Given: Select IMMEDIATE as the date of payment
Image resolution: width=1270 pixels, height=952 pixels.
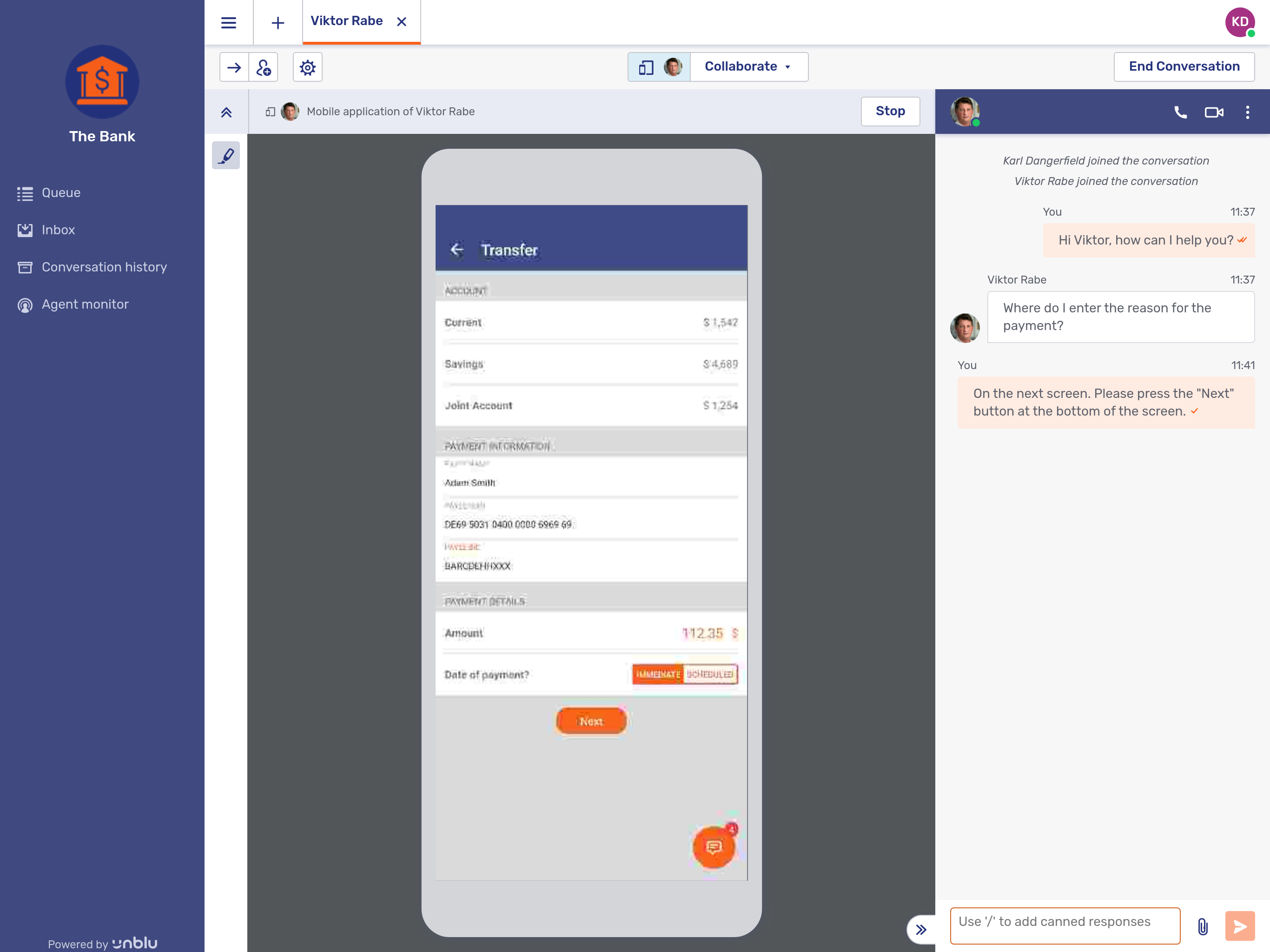Looking at the screenshot, I should [657, 674].
